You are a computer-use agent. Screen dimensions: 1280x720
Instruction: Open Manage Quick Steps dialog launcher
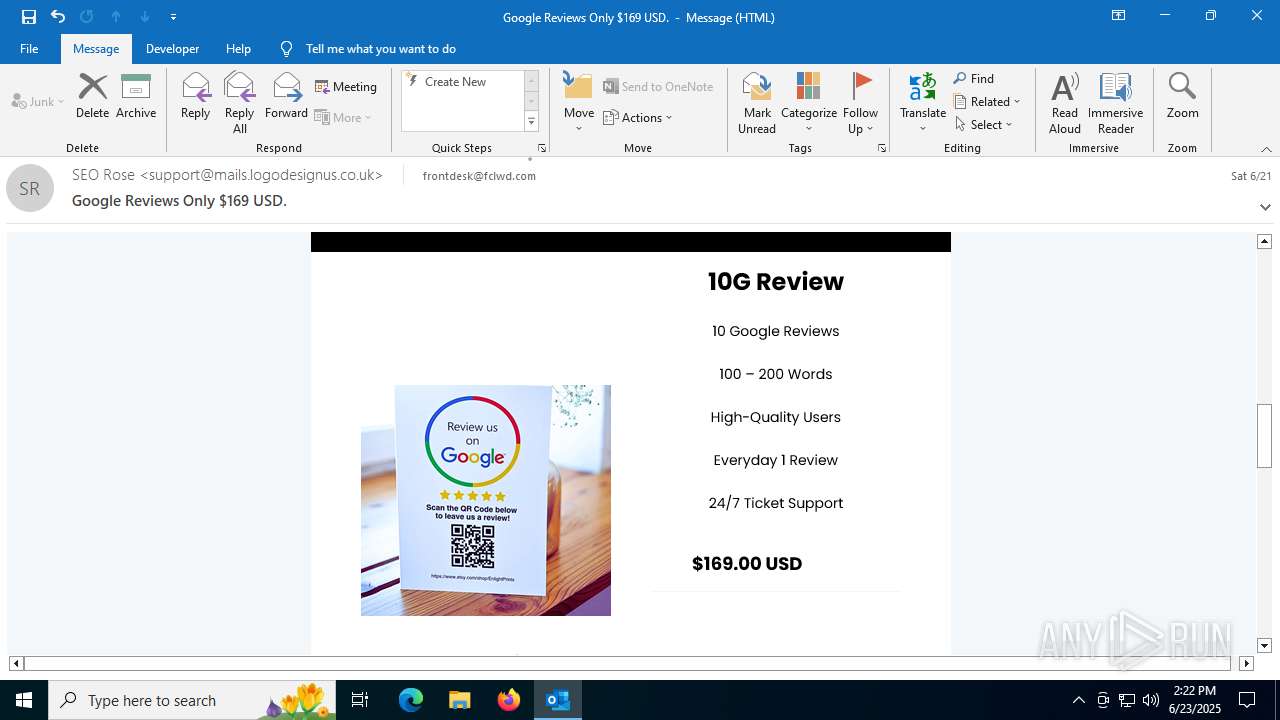pyautogui.click(x=542, y=148)
